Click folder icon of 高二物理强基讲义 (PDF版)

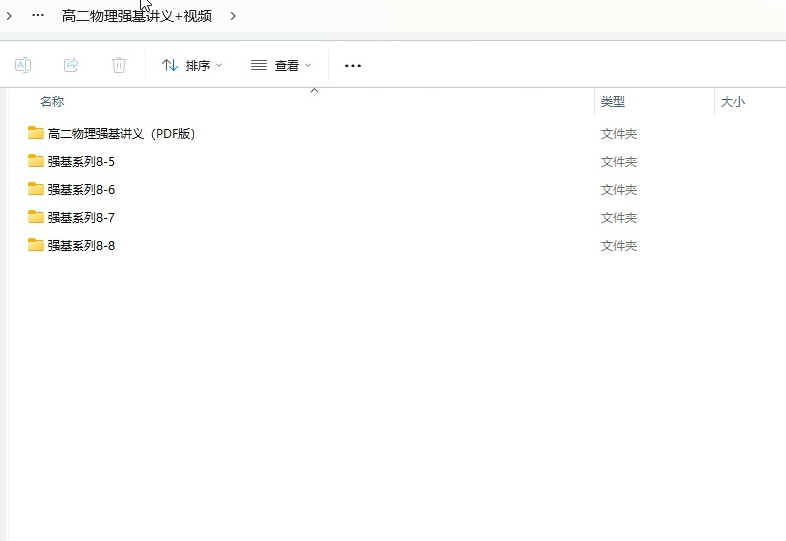[36, 133]
